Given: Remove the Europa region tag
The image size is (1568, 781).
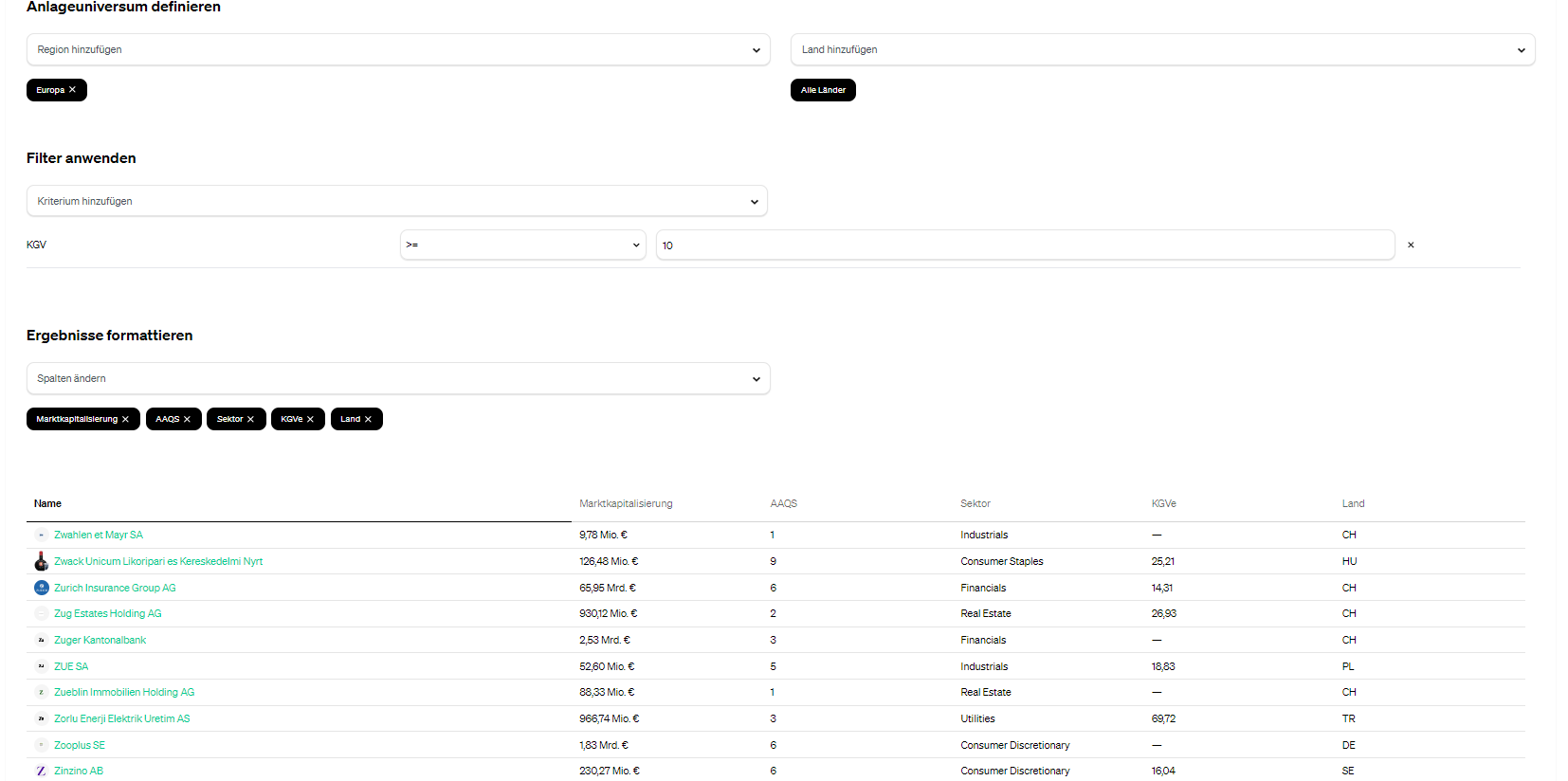Looking at the screenshot, I should [72, 90].
